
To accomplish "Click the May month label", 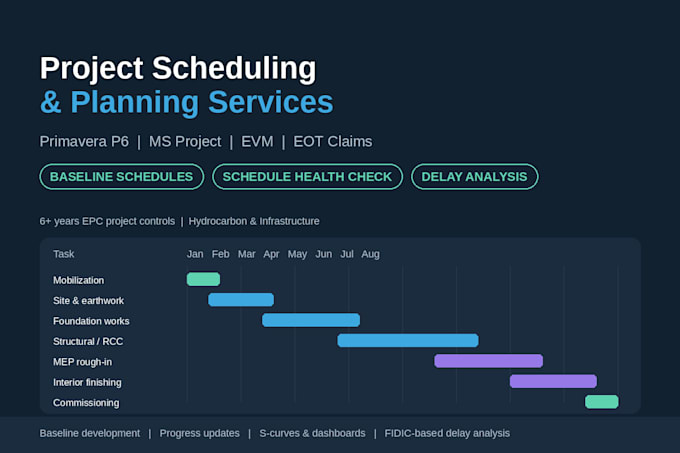I will coord(297,254).
